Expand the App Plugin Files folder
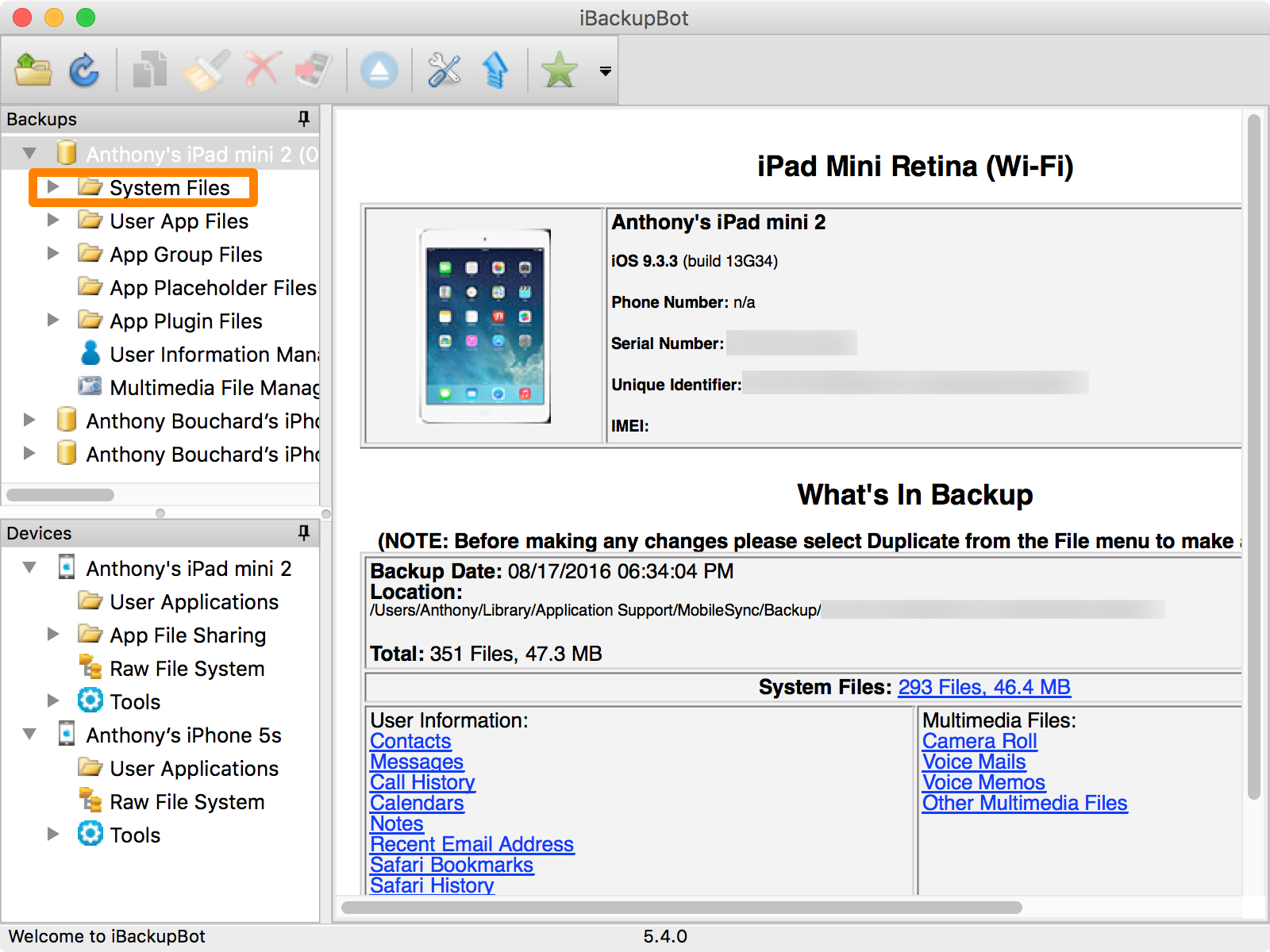Screen dimensions: 1270x952 53,321
